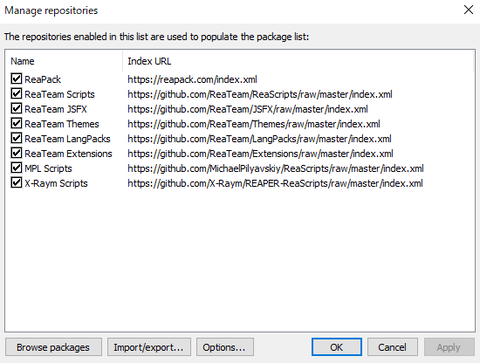
Task: Select the ReaTeam JSFX row name
Action: tap(56, 109)
